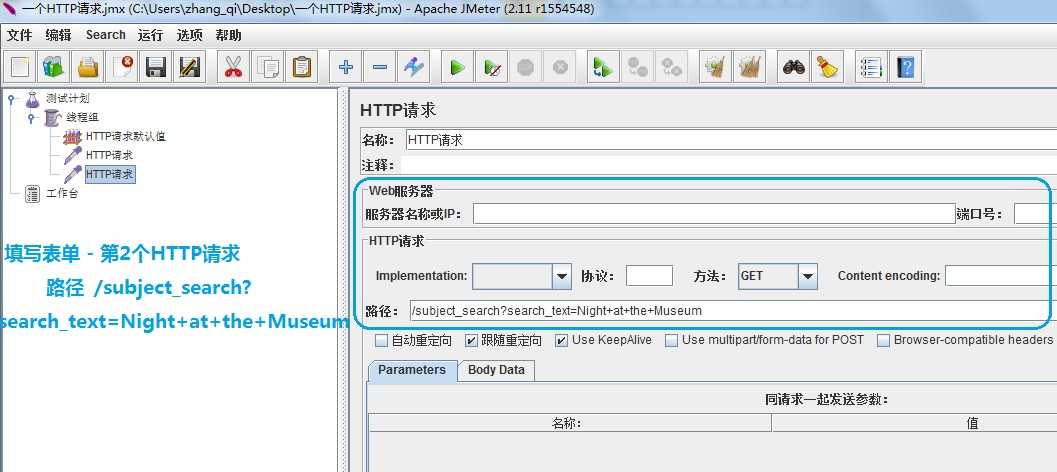1057x472 pixels.
Task: Select 工作台 in the tree
Action: 62,194
